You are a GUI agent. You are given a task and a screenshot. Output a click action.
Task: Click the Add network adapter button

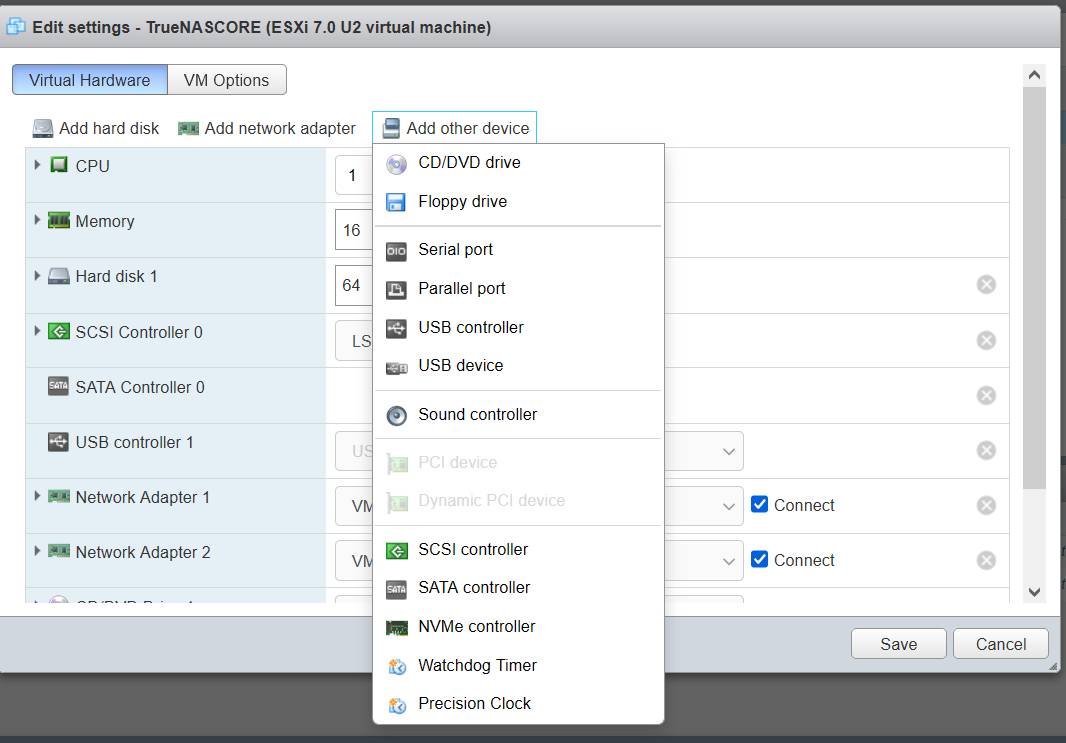click(266, 128)
